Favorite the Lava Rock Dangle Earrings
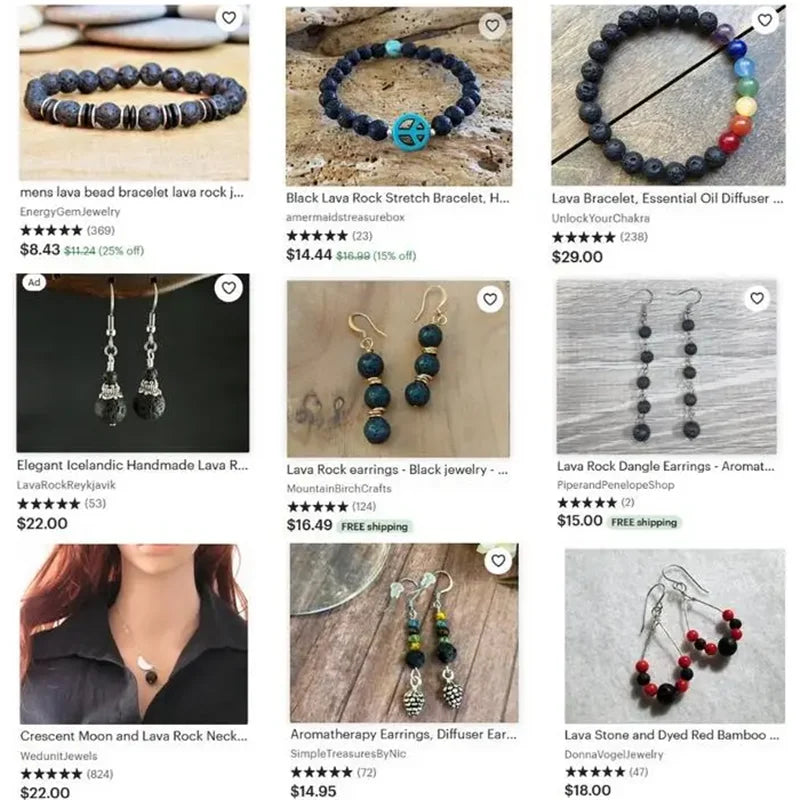800x800 pixels. (757, 298)
